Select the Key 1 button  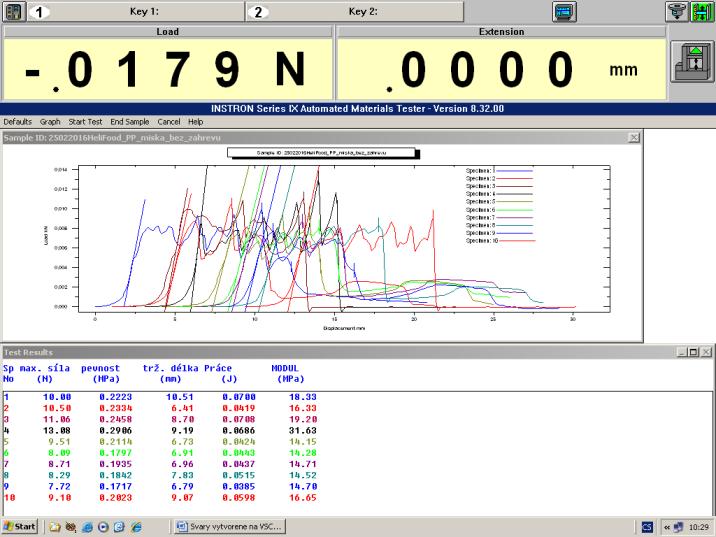(x=136, y=12)
